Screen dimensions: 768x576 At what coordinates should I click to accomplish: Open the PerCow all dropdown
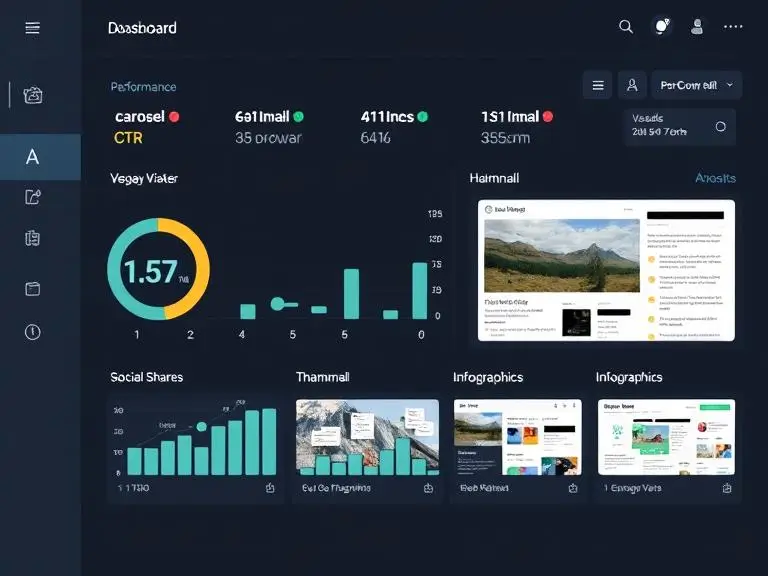click(x=696, y=86)
